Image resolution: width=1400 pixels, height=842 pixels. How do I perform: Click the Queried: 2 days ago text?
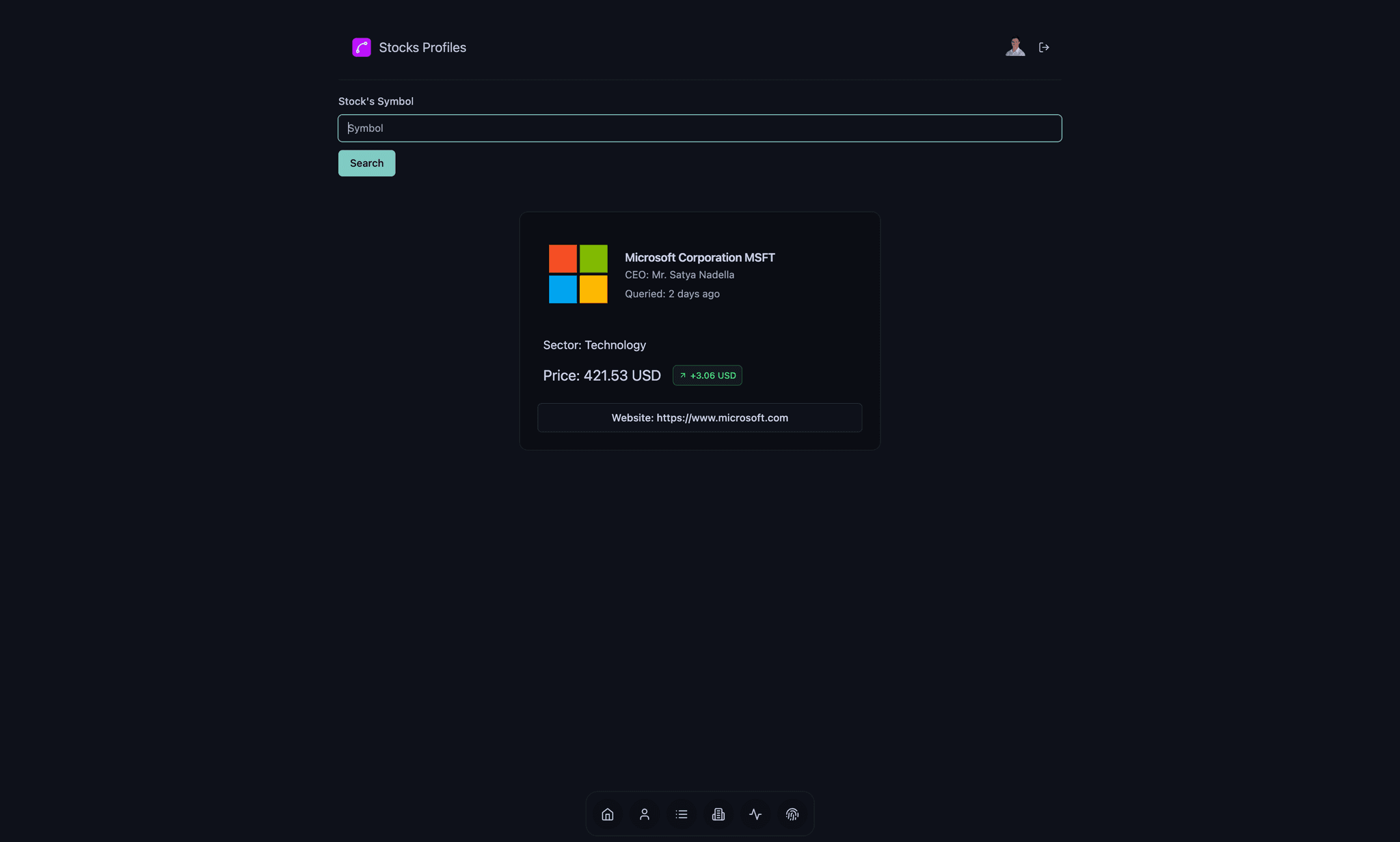point(672,294)
